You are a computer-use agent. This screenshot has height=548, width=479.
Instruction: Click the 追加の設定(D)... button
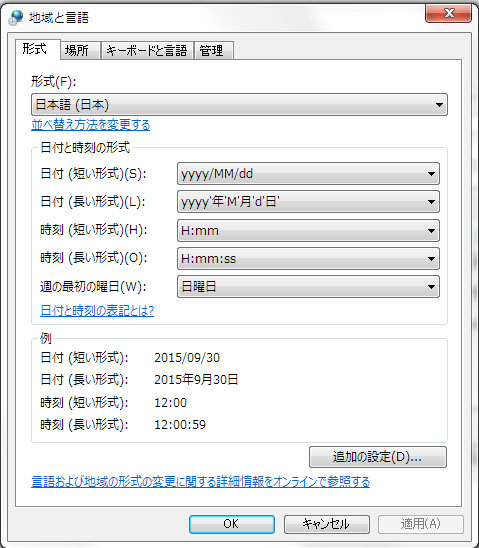pos(378,457)
